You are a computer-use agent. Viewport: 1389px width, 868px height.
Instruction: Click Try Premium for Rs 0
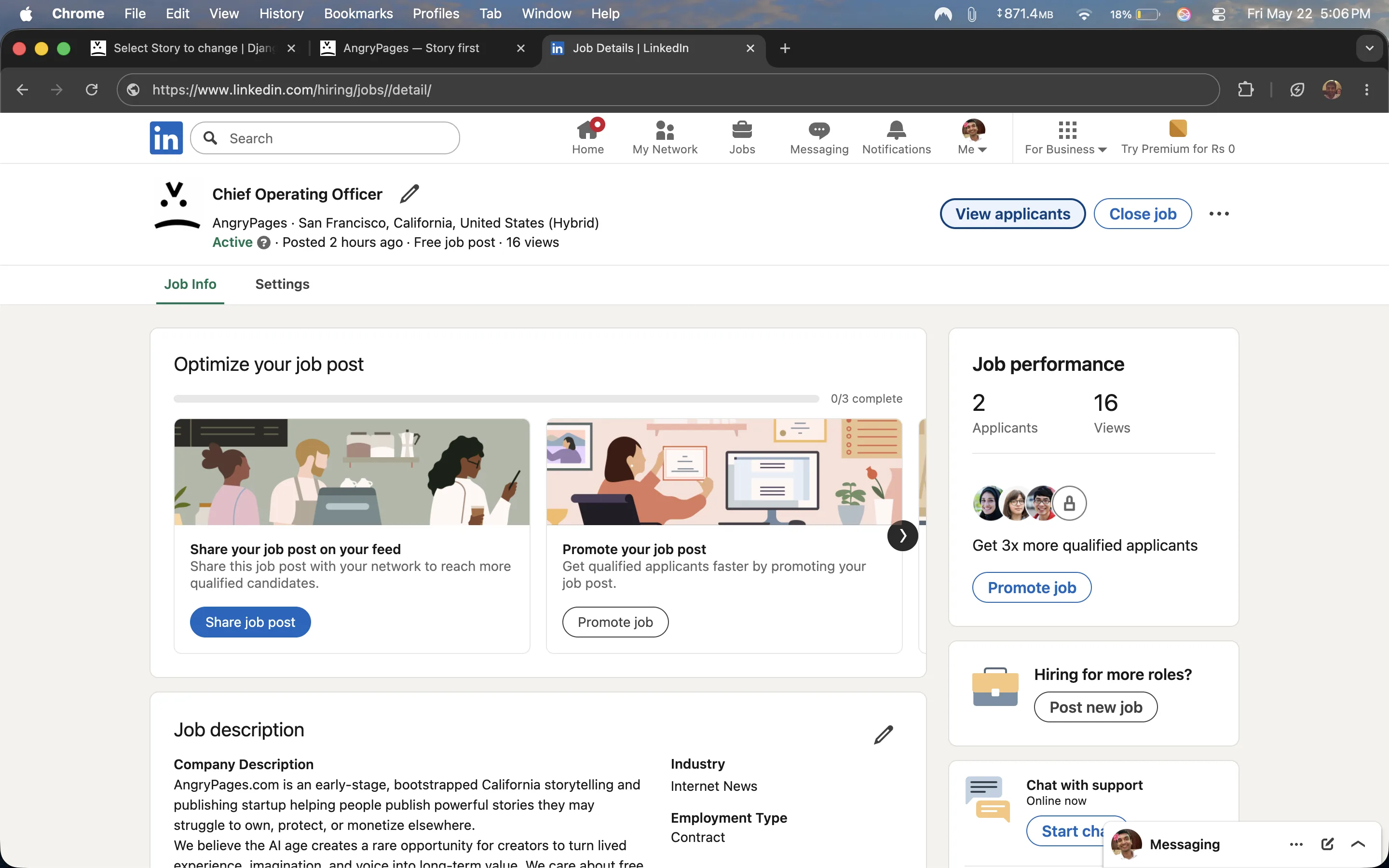pyautogui.click(x=1178, y=138)
